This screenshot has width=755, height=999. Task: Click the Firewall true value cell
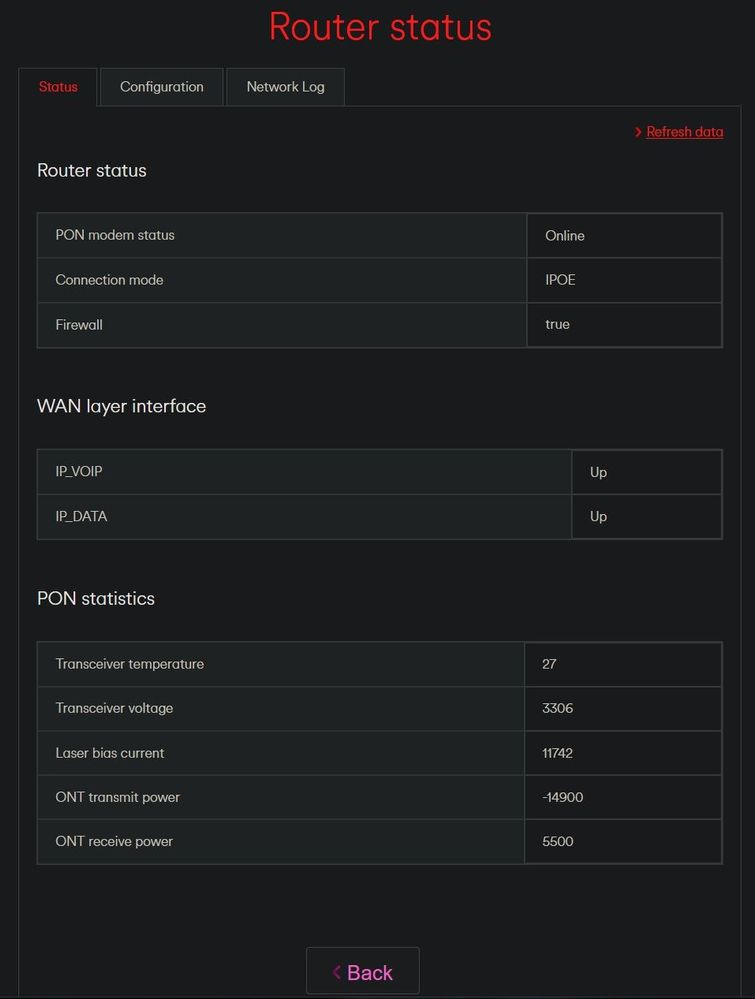(624, 324)
